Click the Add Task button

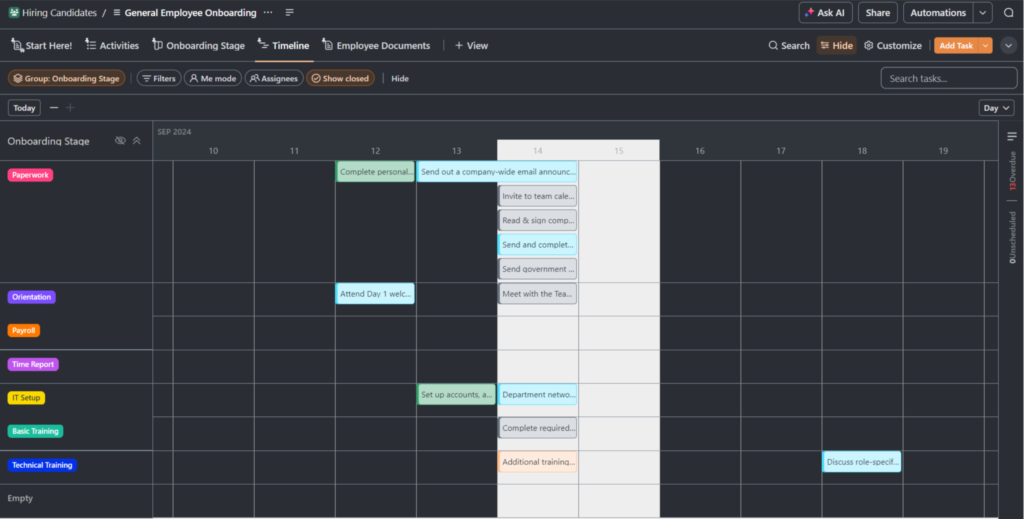[956, 46]
